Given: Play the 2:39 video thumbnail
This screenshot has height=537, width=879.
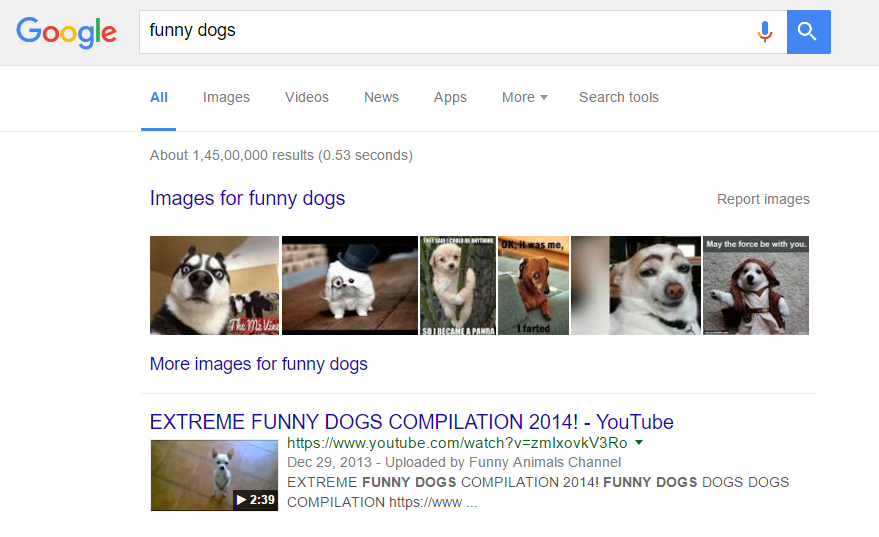Looking at the screenshot, I should point(214,475).
